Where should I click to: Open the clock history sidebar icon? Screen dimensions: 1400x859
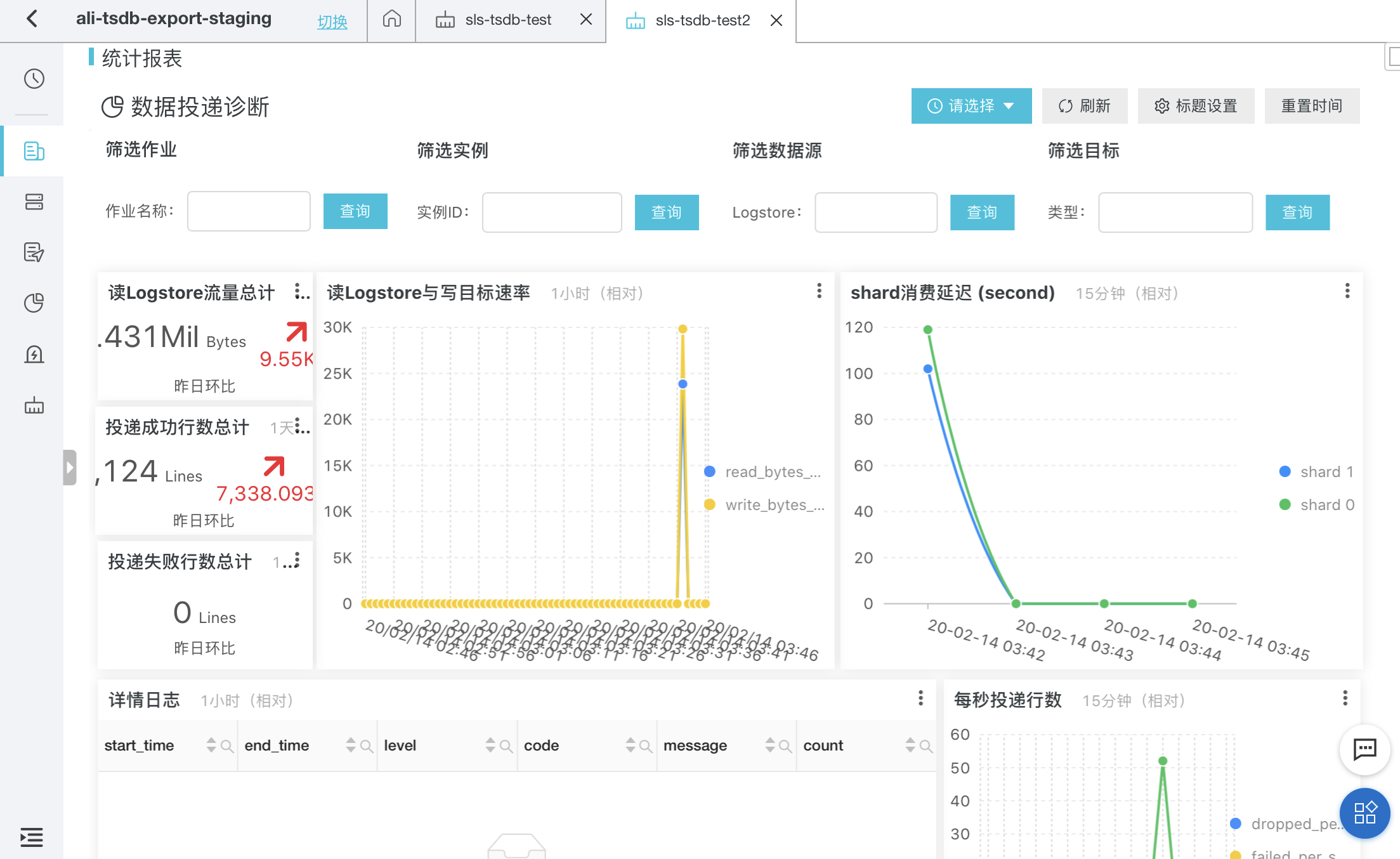click(34, 79)
